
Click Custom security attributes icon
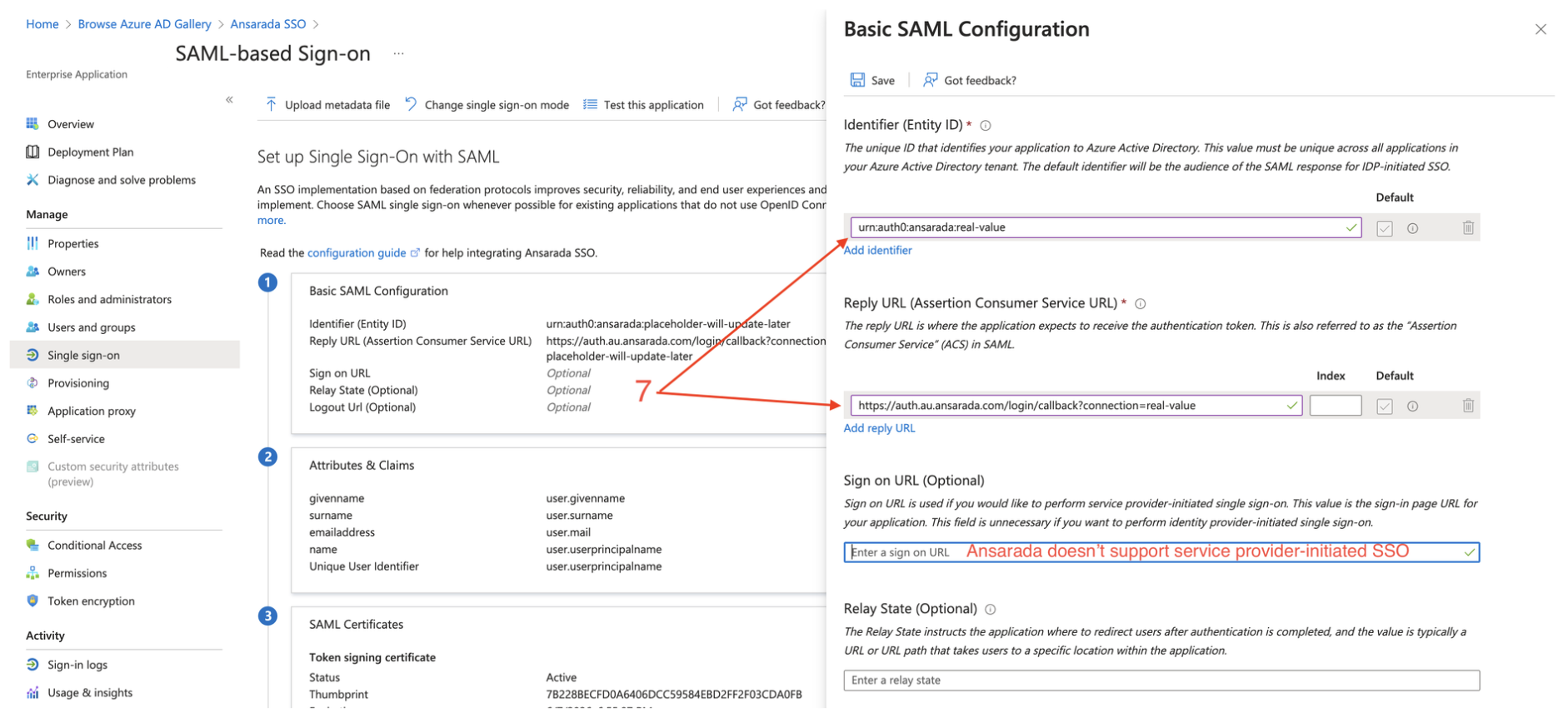(32, 466)
